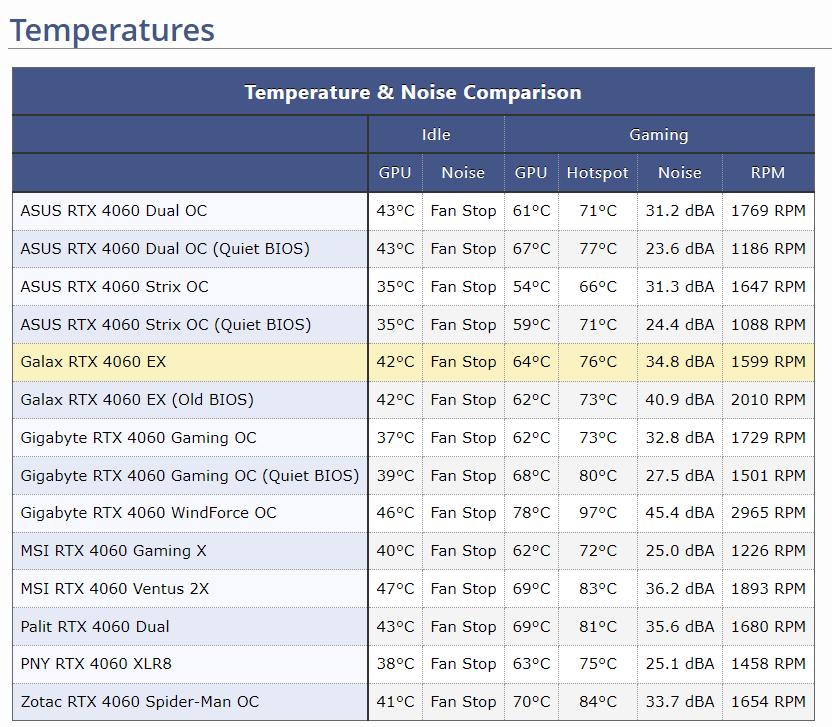This screenshot has height=727, width=832.
Task: Select the highlighted Galax RTX 4060 EX name
Action: [x=93, y=362]
